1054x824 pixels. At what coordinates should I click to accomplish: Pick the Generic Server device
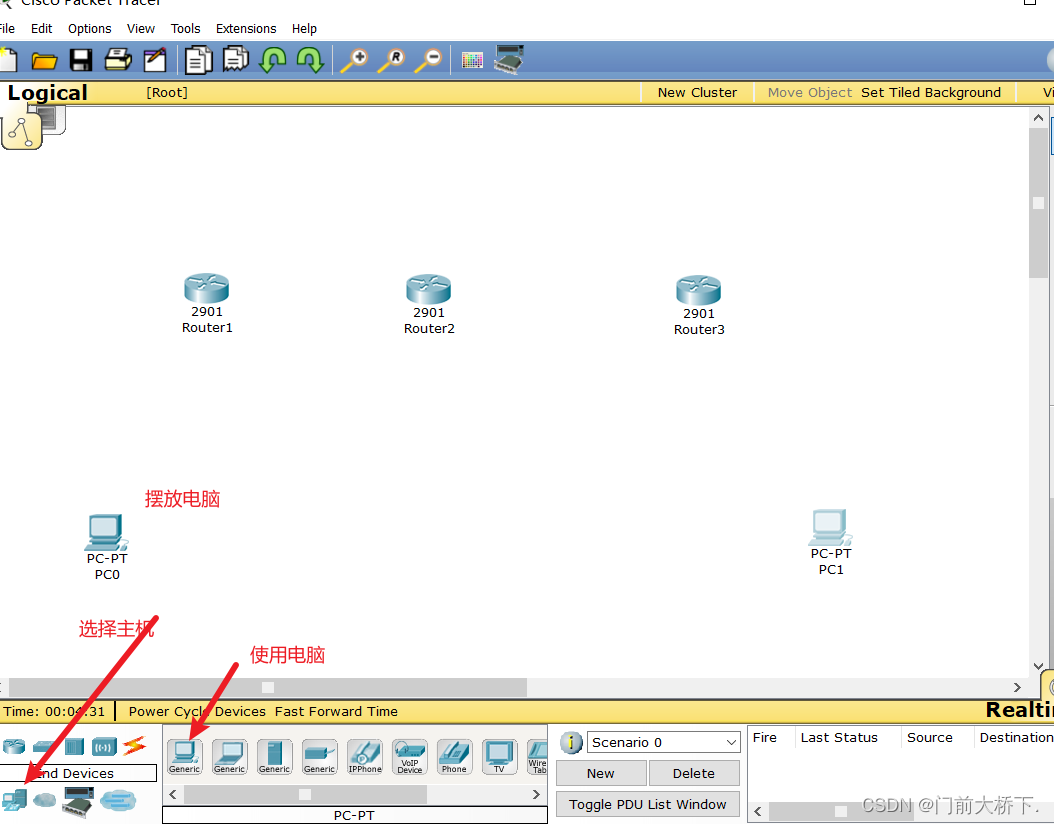(x=274, y=756)
